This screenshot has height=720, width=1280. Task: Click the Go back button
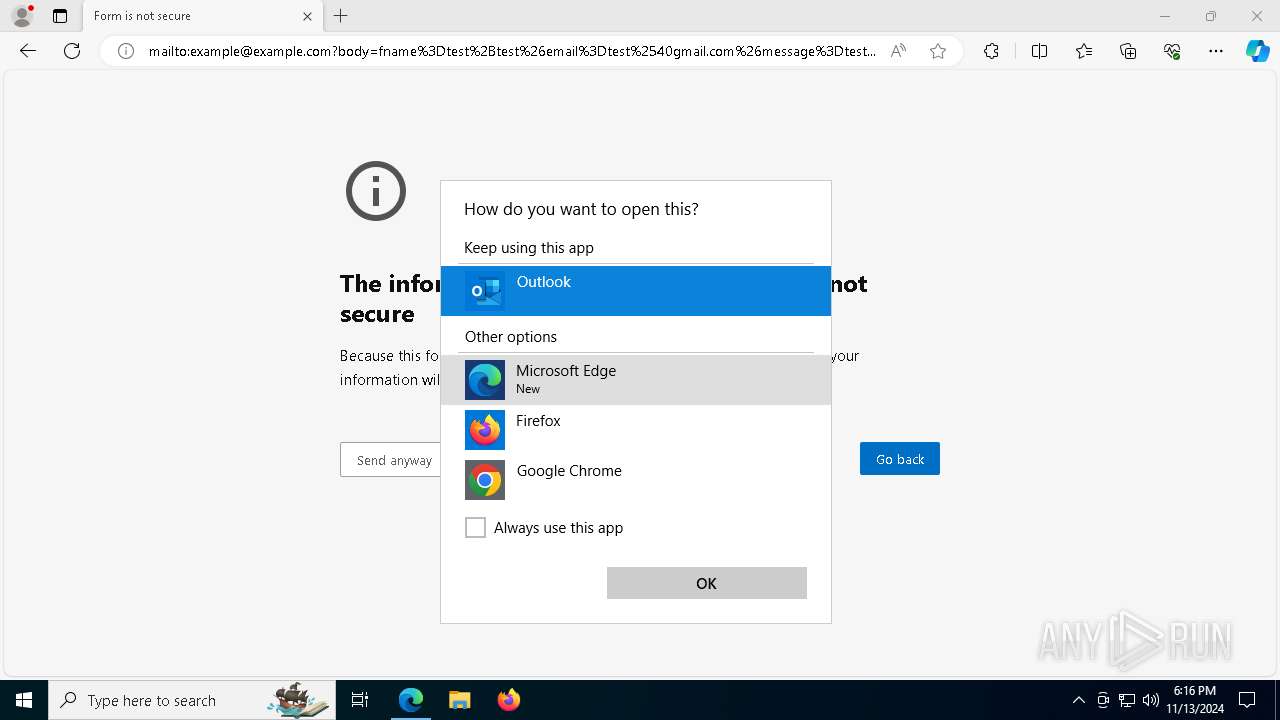(900, 459)
